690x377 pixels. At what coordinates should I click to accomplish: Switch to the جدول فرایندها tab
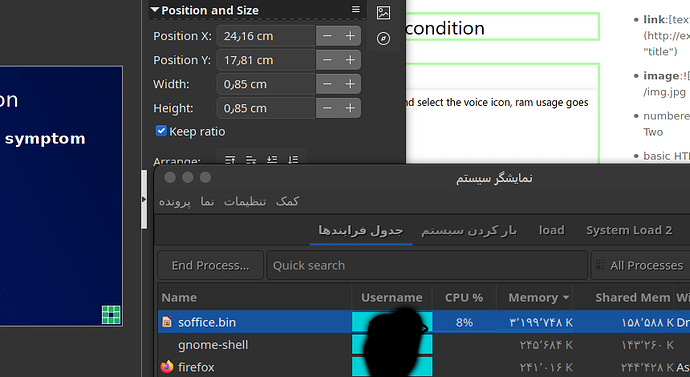pos(361,231)
